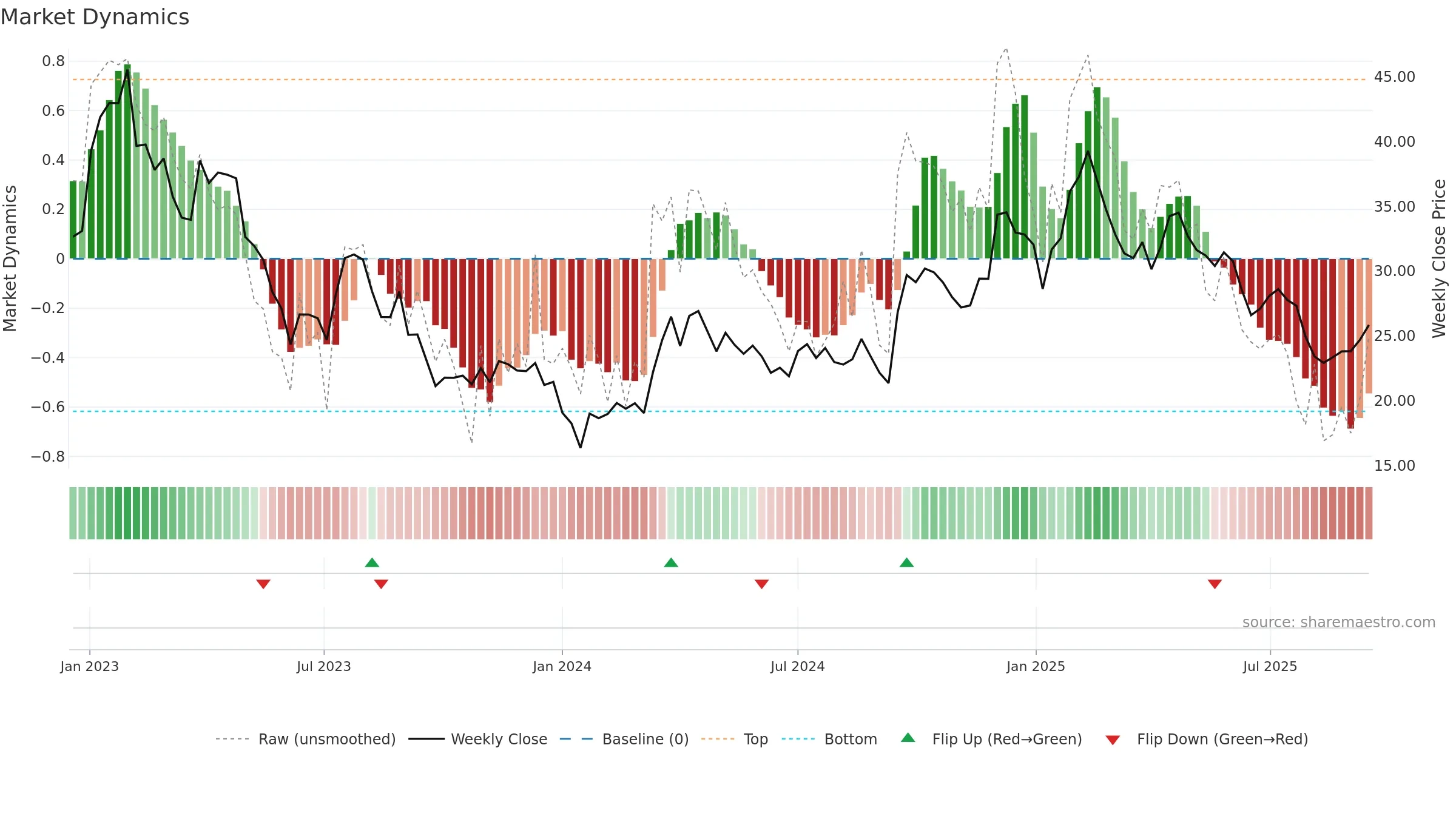Click the Flip Up (Red→Green) legend label

click(1007, 739)
